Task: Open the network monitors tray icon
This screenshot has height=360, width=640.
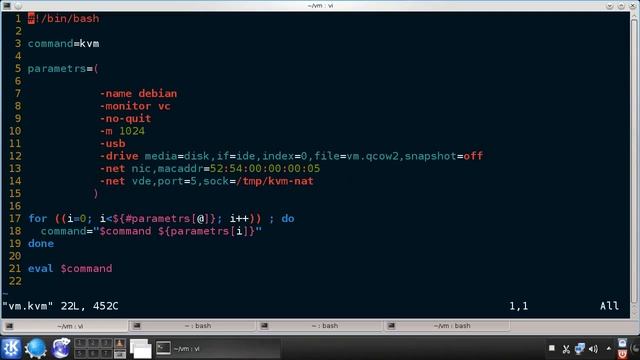Action: (580, 349)
